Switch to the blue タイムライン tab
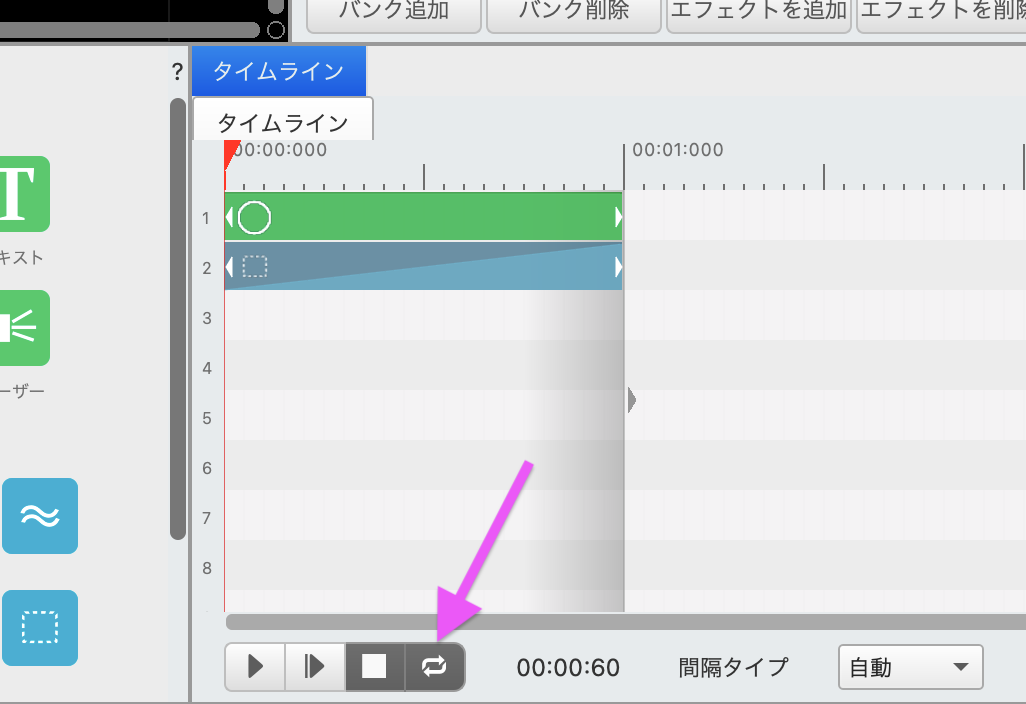Screen dimensions: 1026x704 [278, 71]
